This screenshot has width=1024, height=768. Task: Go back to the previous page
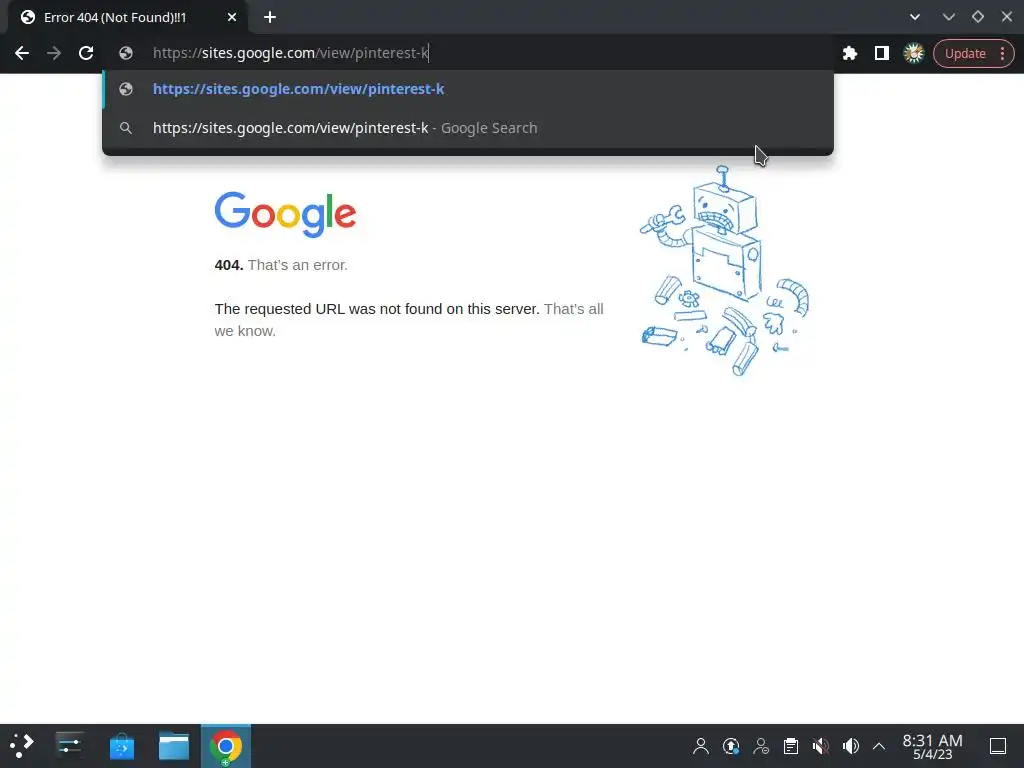point(22,53)
